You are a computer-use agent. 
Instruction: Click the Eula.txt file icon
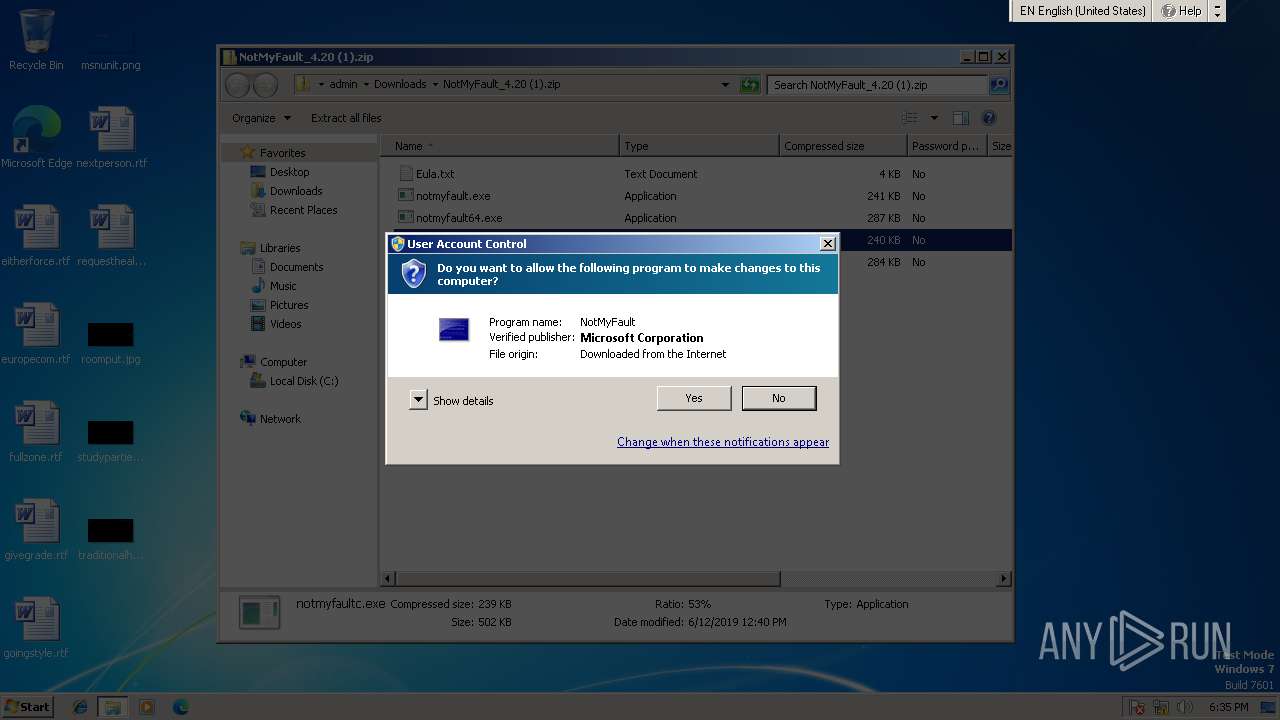pyautogui.click(x=406, y=174)
